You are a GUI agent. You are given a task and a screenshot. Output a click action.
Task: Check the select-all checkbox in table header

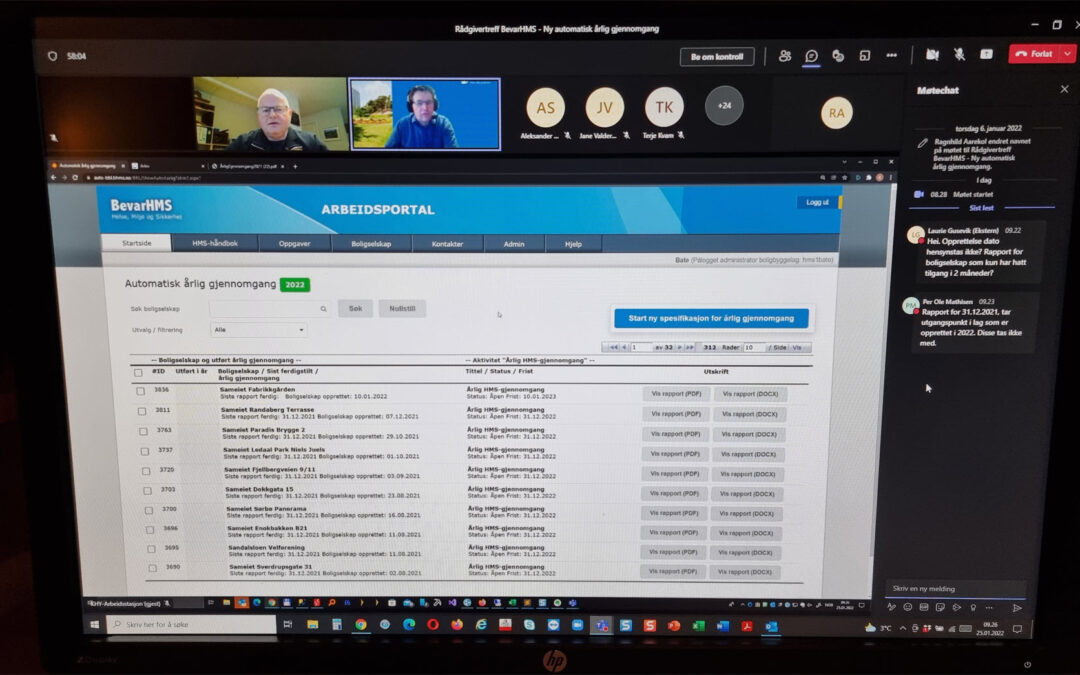[x=138, y=372]
